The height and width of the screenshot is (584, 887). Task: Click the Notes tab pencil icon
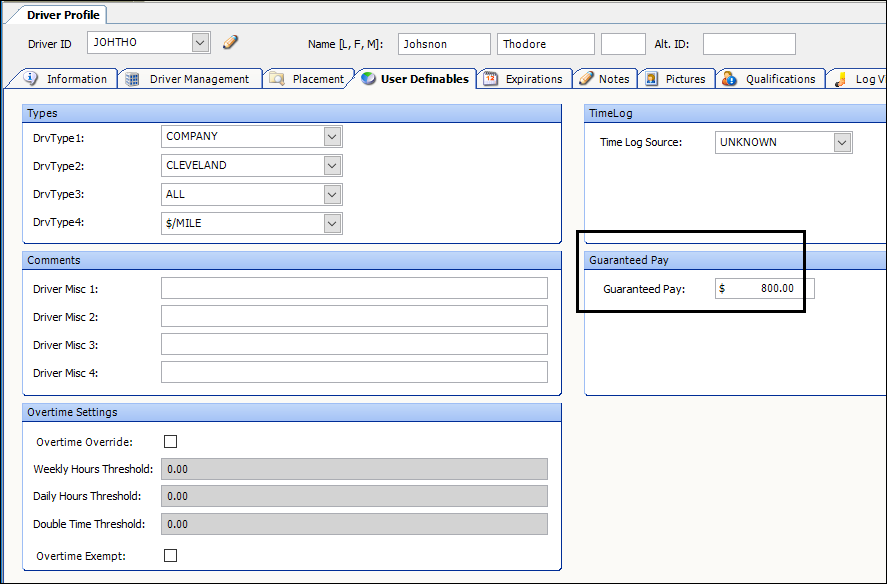click(586, 78)
